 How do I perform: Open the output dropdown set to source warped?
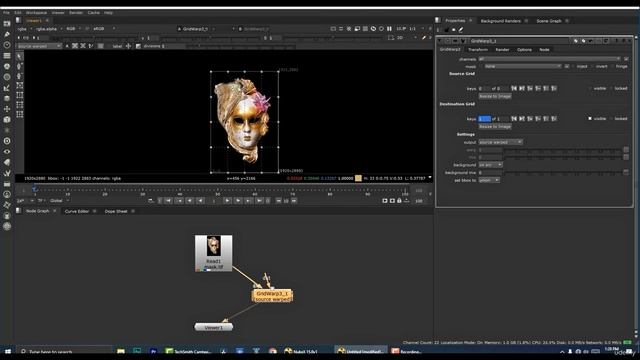pos(500,142)
